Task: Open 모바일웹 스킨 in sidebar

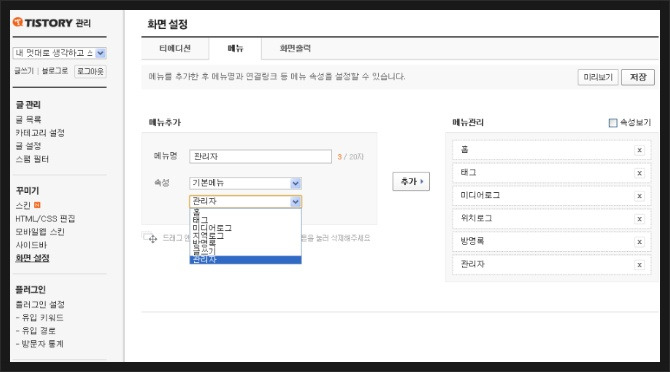Action: (x=40, y=232)
